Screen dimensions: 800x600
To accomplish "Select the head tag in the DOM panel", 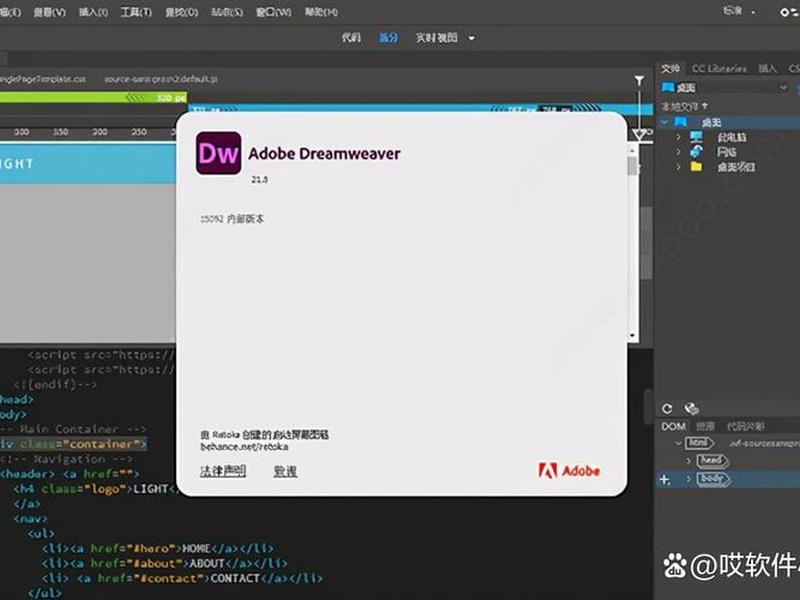I will tap(712, 461).
